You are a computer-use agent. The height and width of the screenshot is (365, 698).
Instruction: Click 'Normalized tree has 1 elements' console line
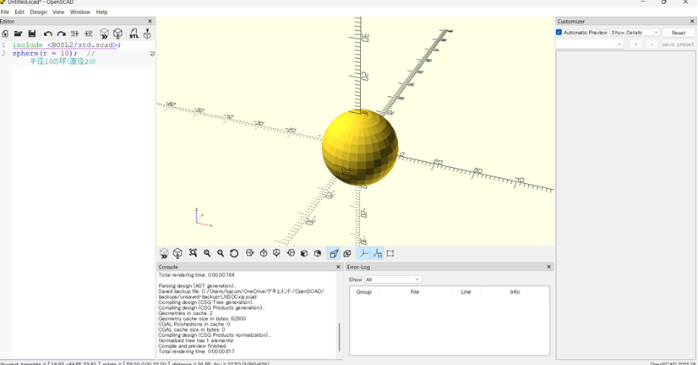pos(196,341)
